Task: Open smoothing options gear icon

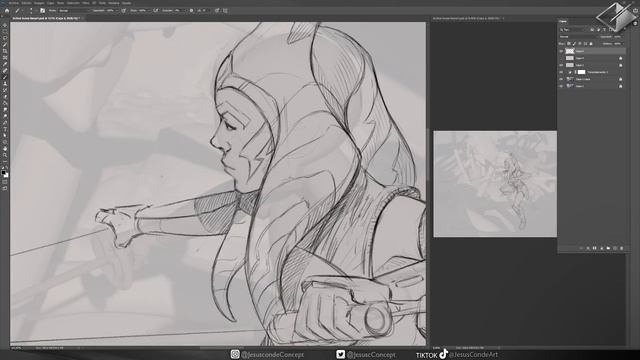Action: point(191,11)
